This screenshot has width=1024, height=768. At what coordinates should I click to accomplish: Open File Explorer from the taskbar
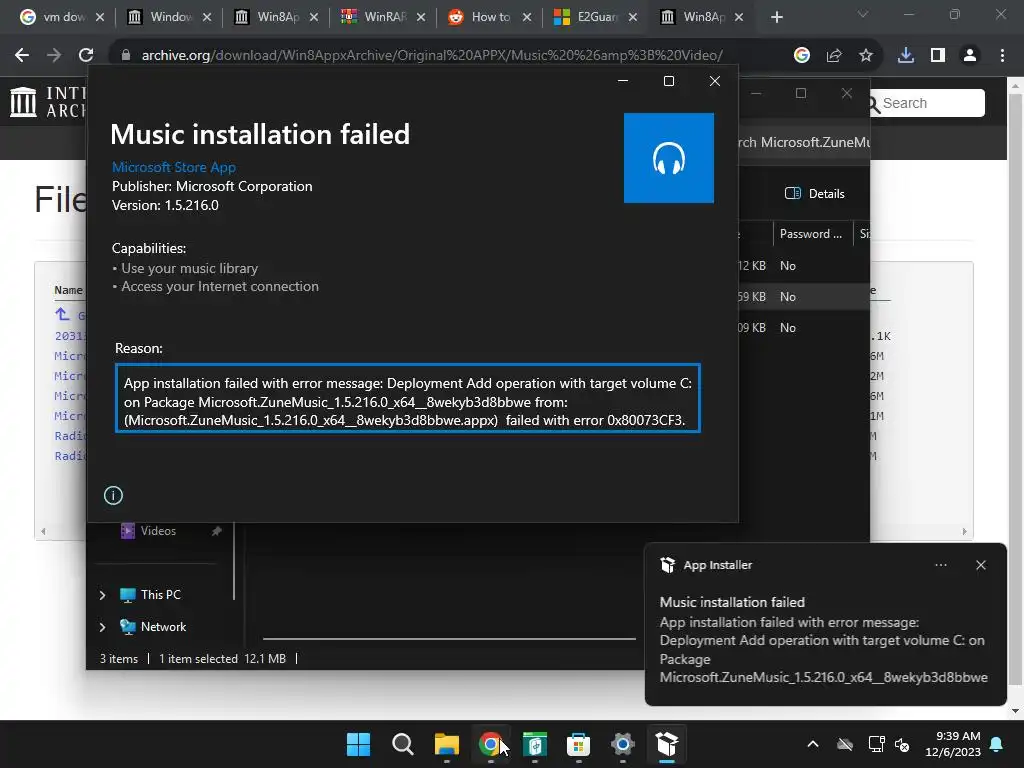(447, 744)
